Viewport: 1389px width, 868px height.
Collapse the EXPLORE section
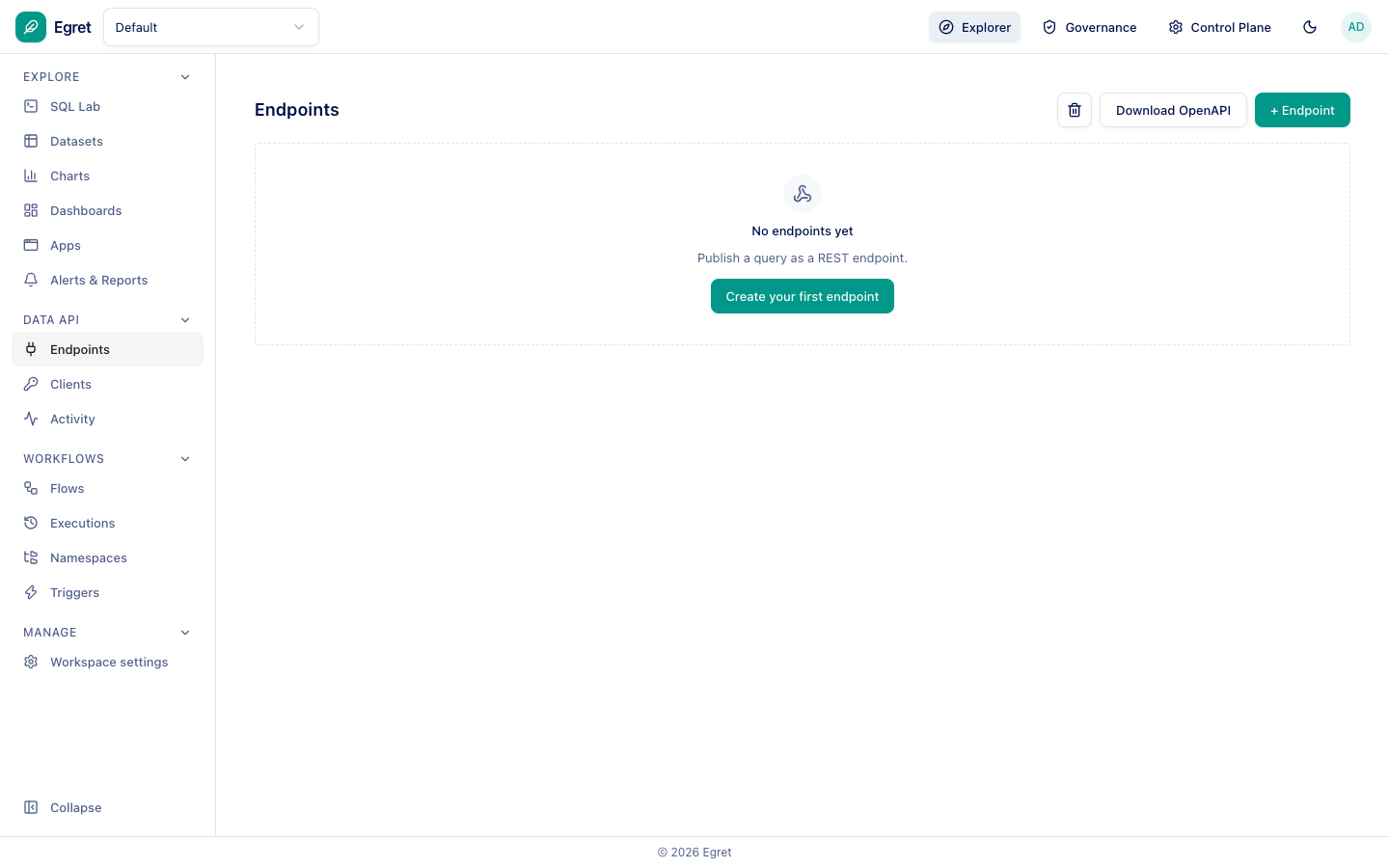pyautogui.click(x=185, y=77)
